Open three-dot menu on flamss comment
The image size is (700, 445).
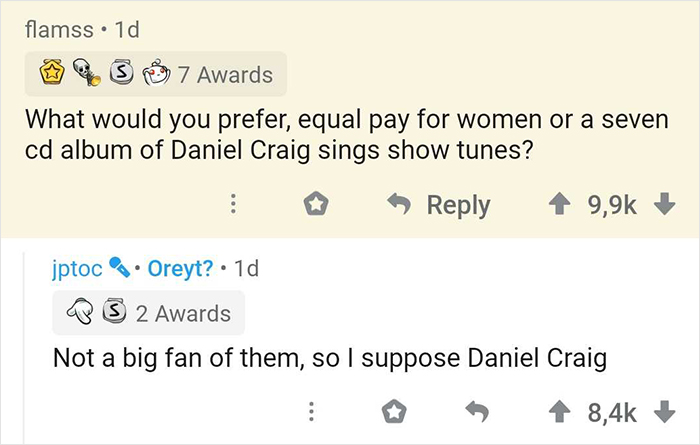[234, 205]
